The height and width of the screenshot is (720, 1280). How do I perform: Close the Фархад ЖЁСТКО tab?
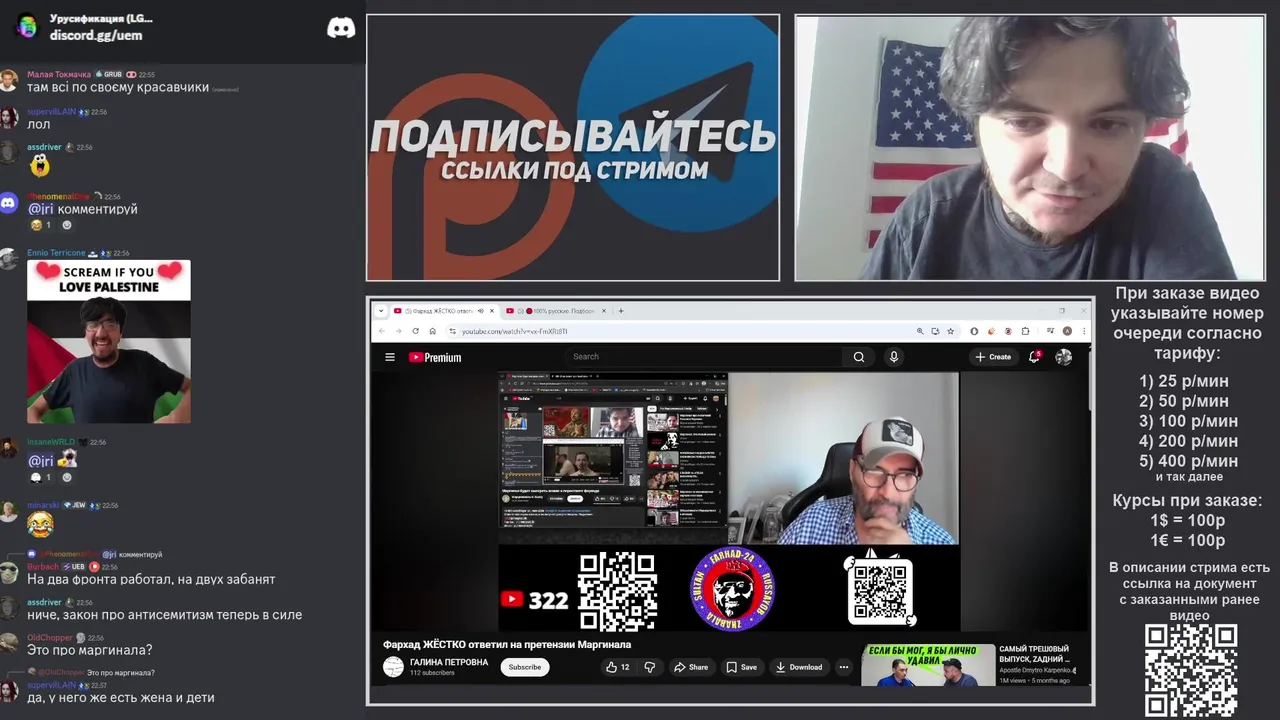[492, 311]
